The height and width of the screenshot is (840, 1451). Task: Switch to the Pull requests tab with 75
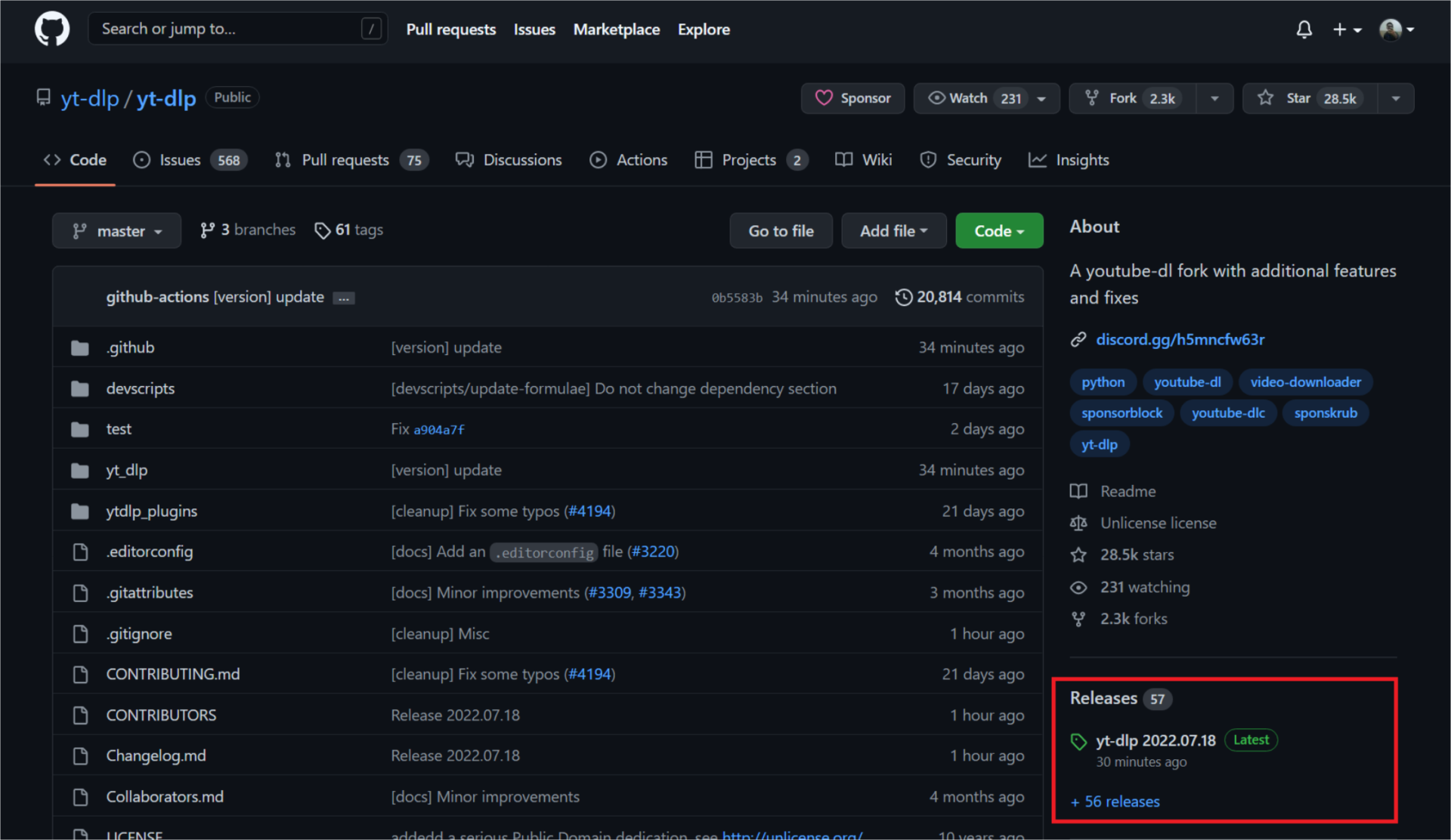pyautogui.click(x=351, y=160)
